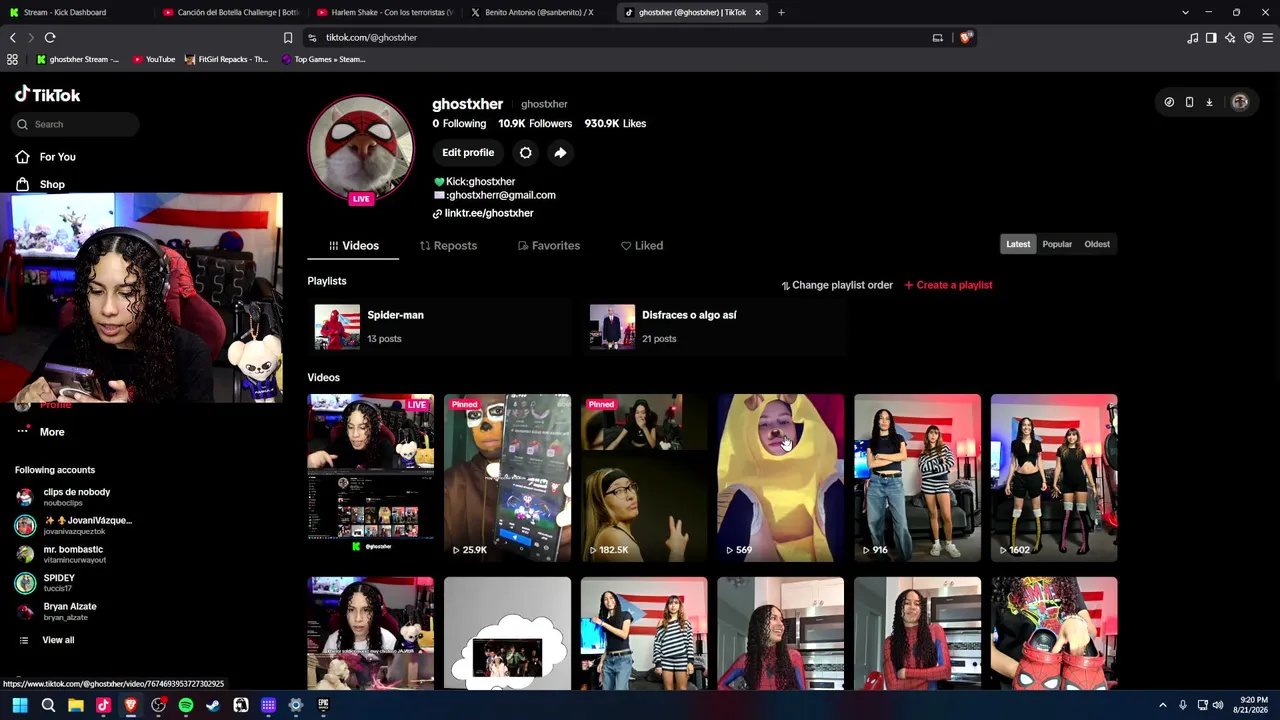Open the get-app phone icon
This screenshot has width=1280, height=720.
point(1189,102)
